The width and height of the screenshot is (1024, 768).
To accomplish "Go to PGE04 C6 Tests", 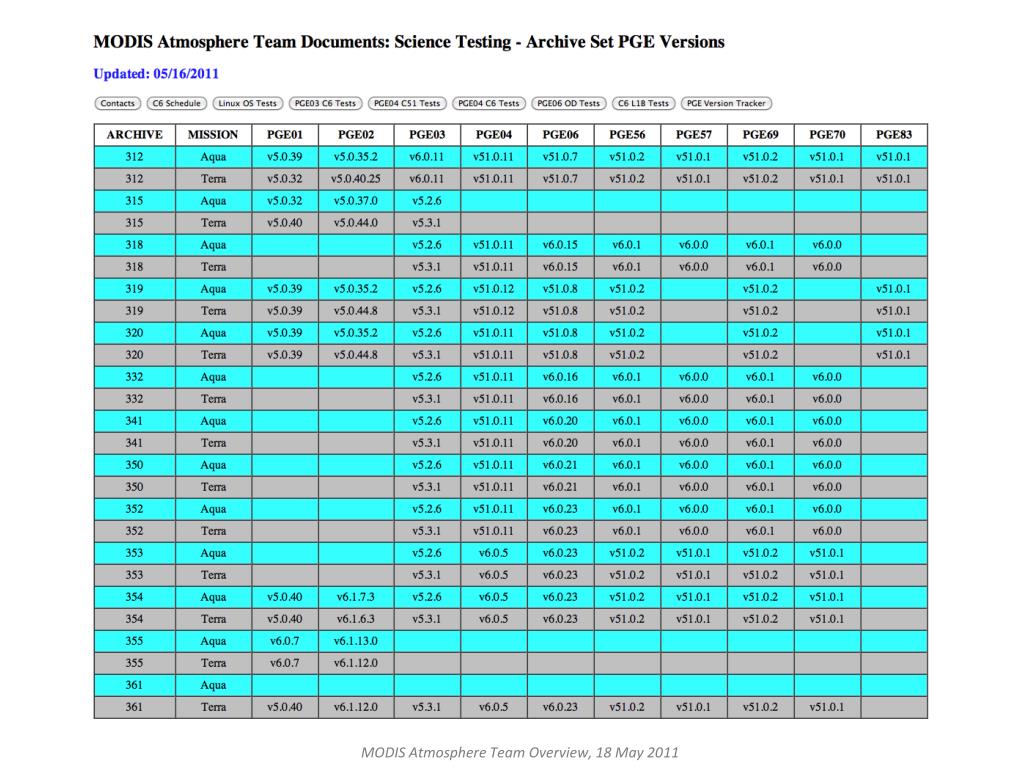I will click(x=488, y=103).
